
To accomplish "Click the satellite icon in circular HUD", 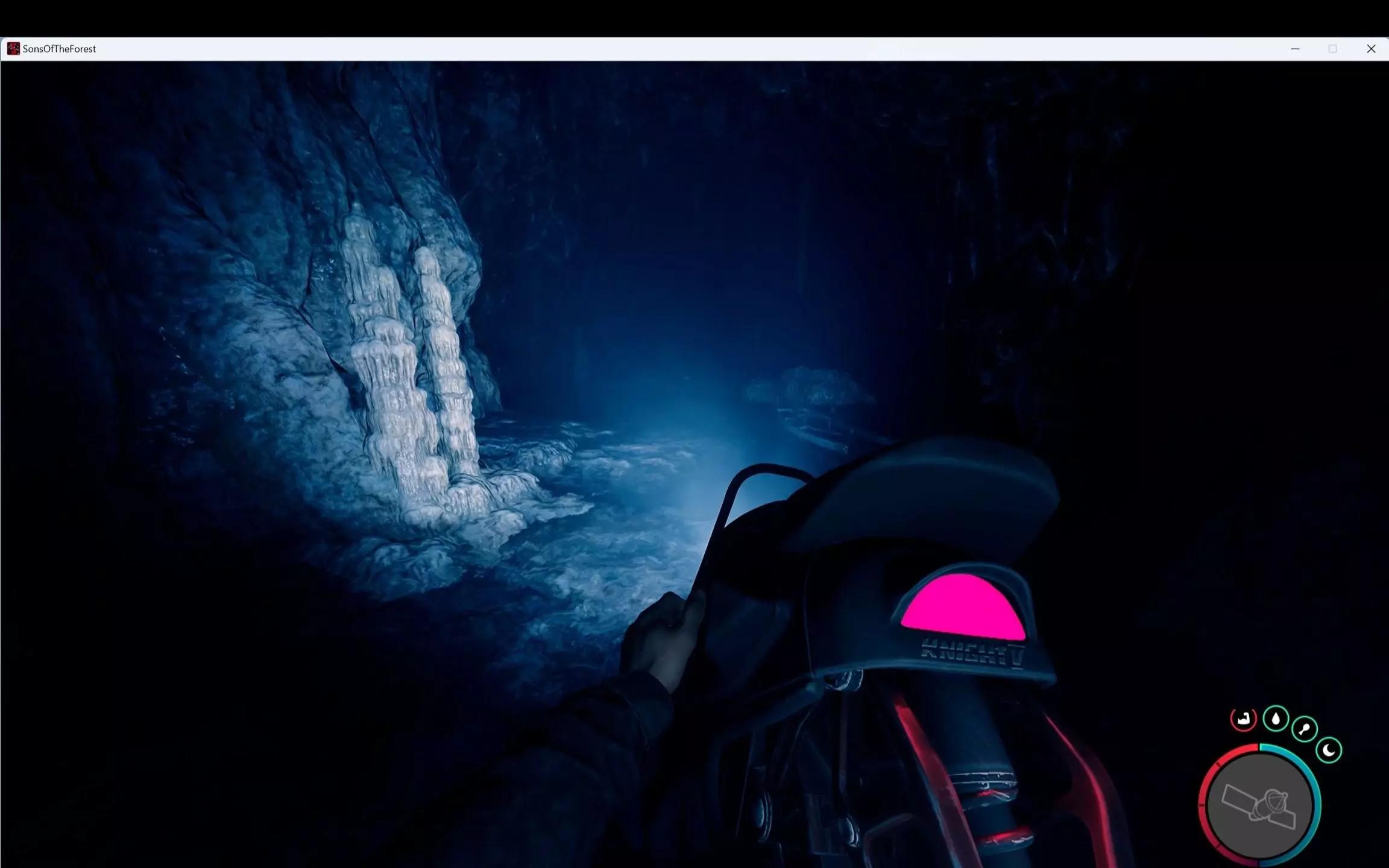I will [x=1259, y=806].
